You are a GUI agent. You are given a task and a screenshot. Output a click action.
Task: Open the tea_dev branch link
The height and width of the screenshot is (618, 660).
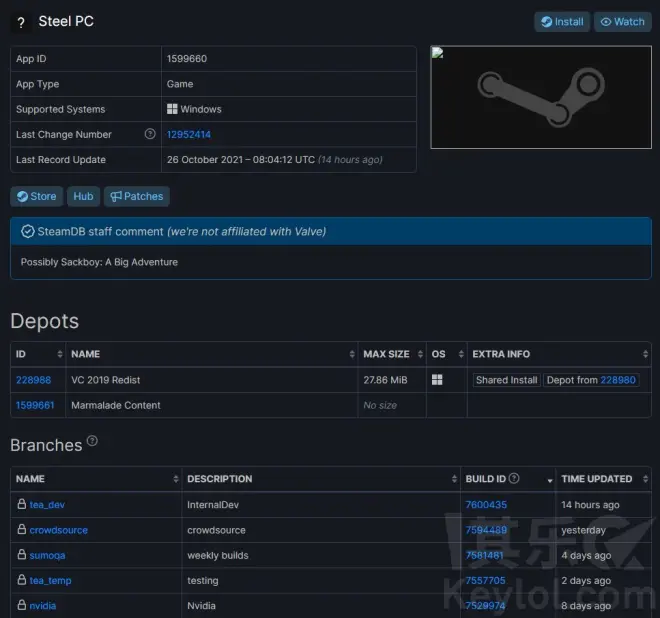(x=47, y=505)
